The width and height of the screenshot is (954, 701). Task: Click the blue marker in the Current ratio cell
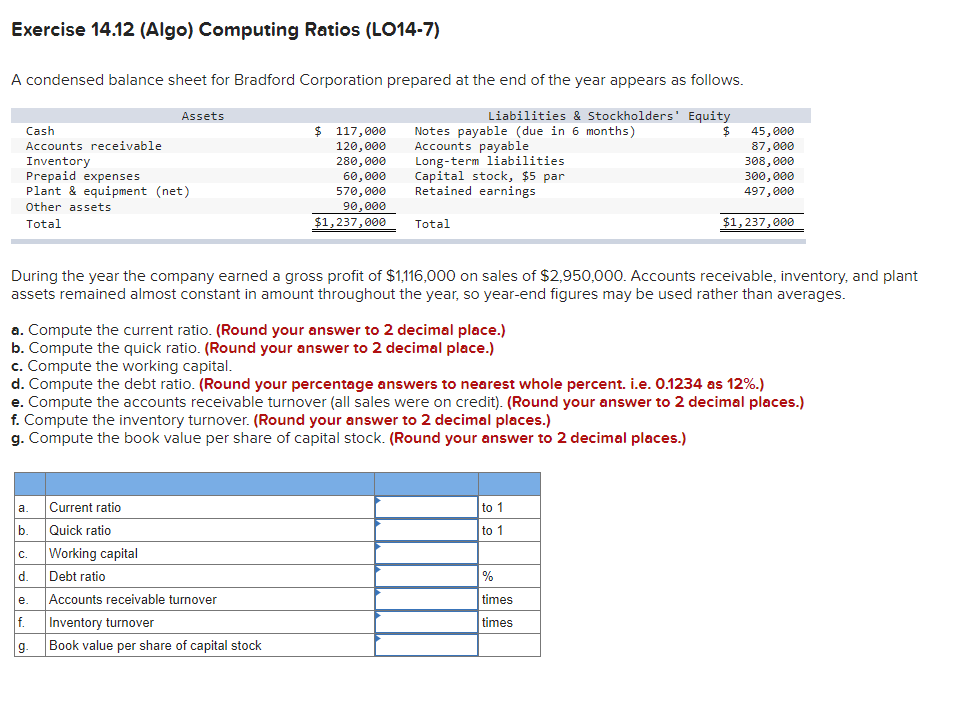point(379,502)
